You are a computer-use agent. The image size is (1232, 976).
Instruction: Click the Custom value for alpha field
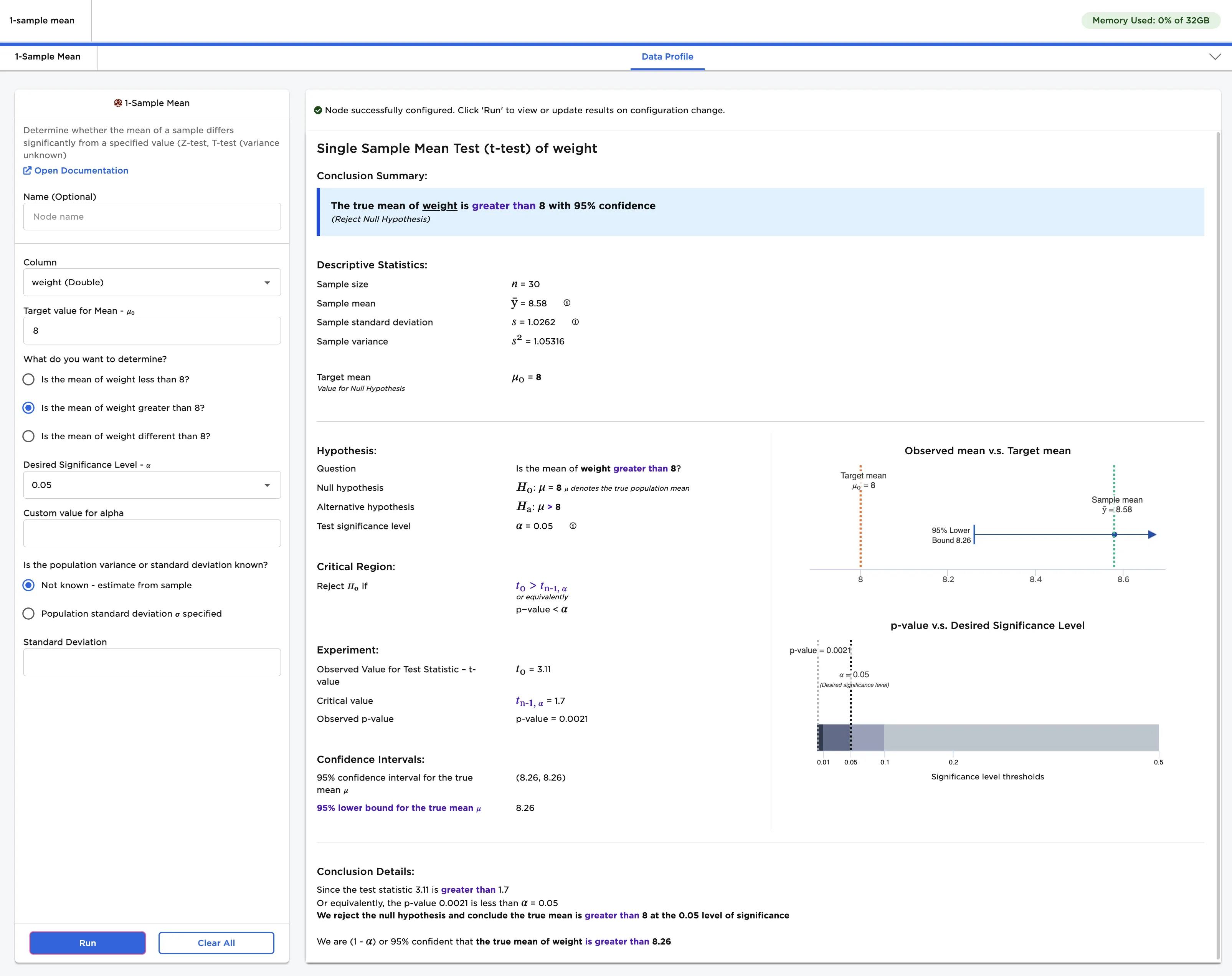tap(152, 533)
